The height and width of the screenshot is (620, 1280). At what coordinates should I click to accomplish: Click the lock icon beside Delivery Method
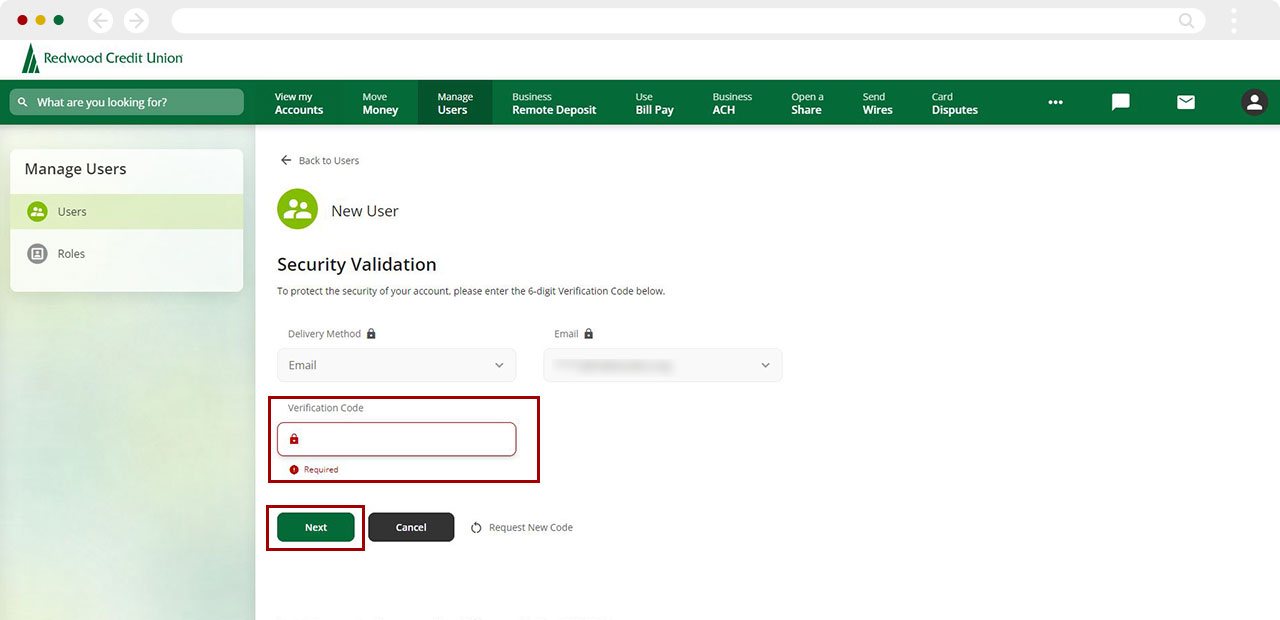(x=369, y=333)
